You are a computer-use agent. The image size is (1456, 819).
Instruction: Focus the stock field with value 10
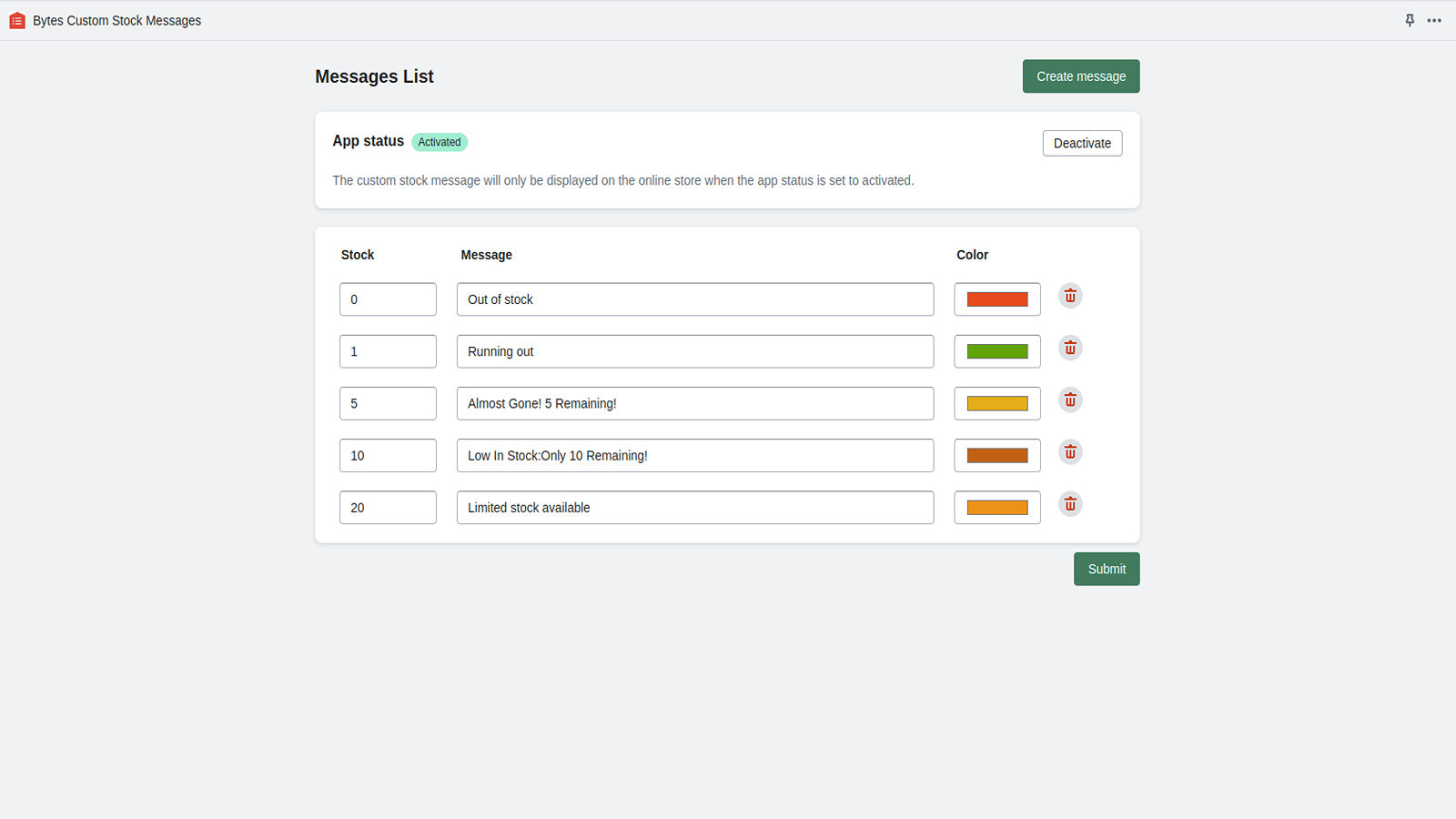[x=388, y=455]
